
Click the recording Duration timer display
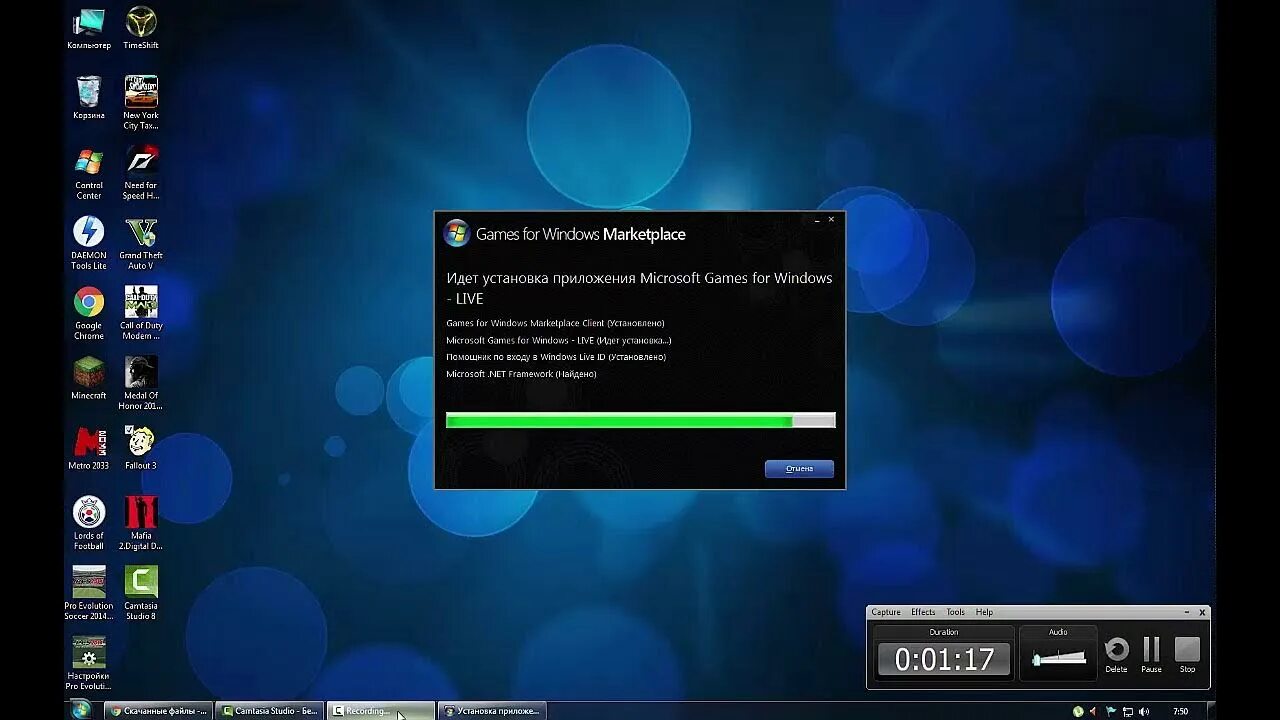pos(944,660)
